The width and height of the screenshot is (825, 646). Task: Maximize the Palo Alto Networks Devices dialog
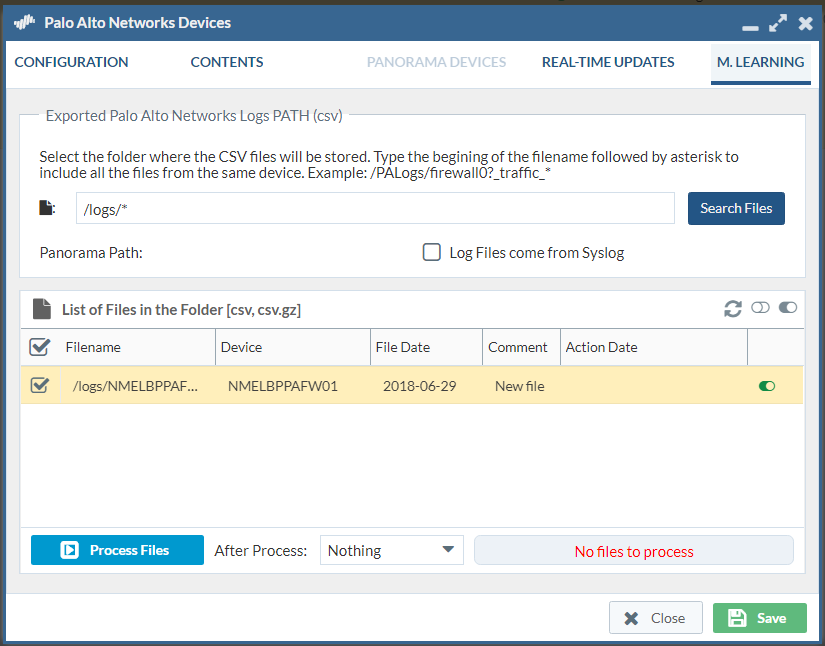click(778, 22)
